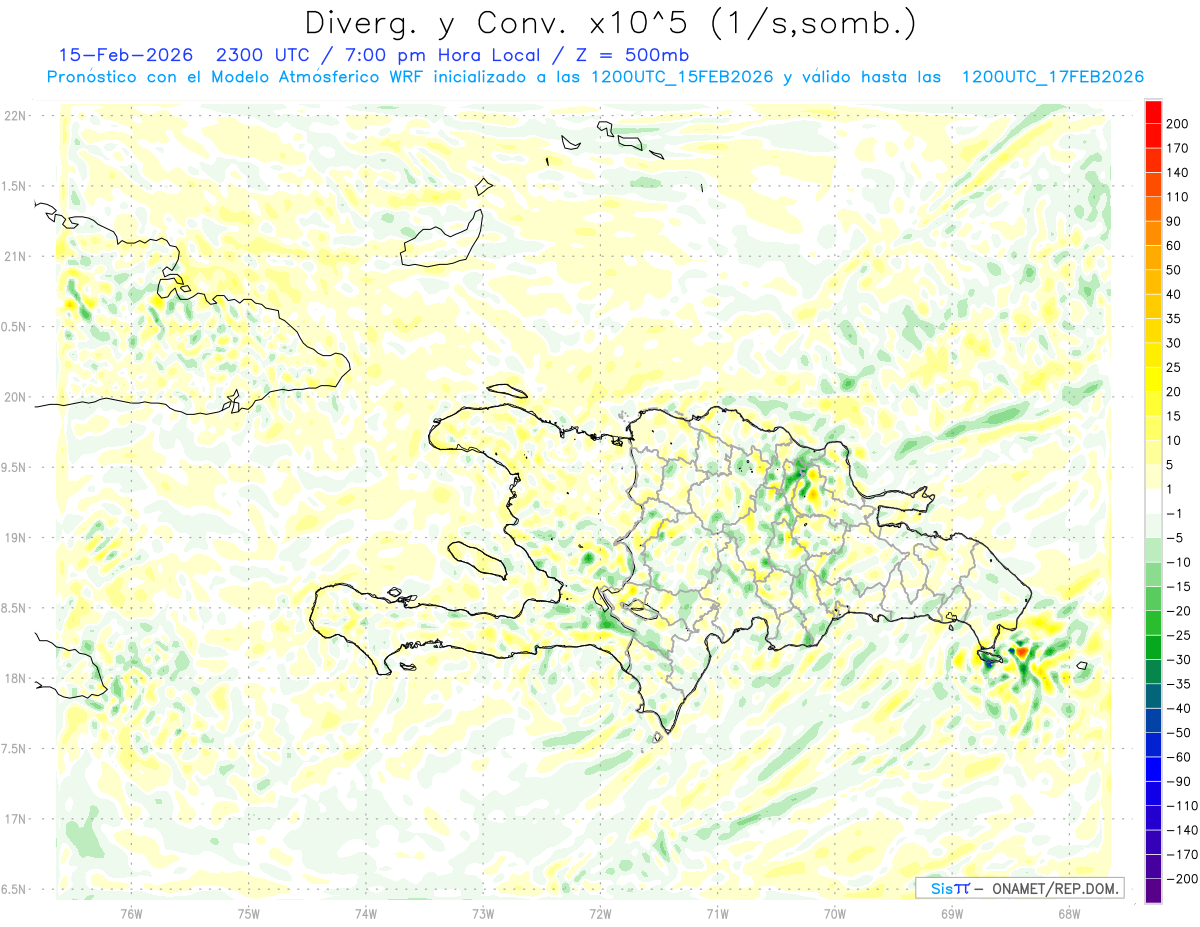Click the color scale value '-1'
1200x927 pixels.
click(1175, 514)
